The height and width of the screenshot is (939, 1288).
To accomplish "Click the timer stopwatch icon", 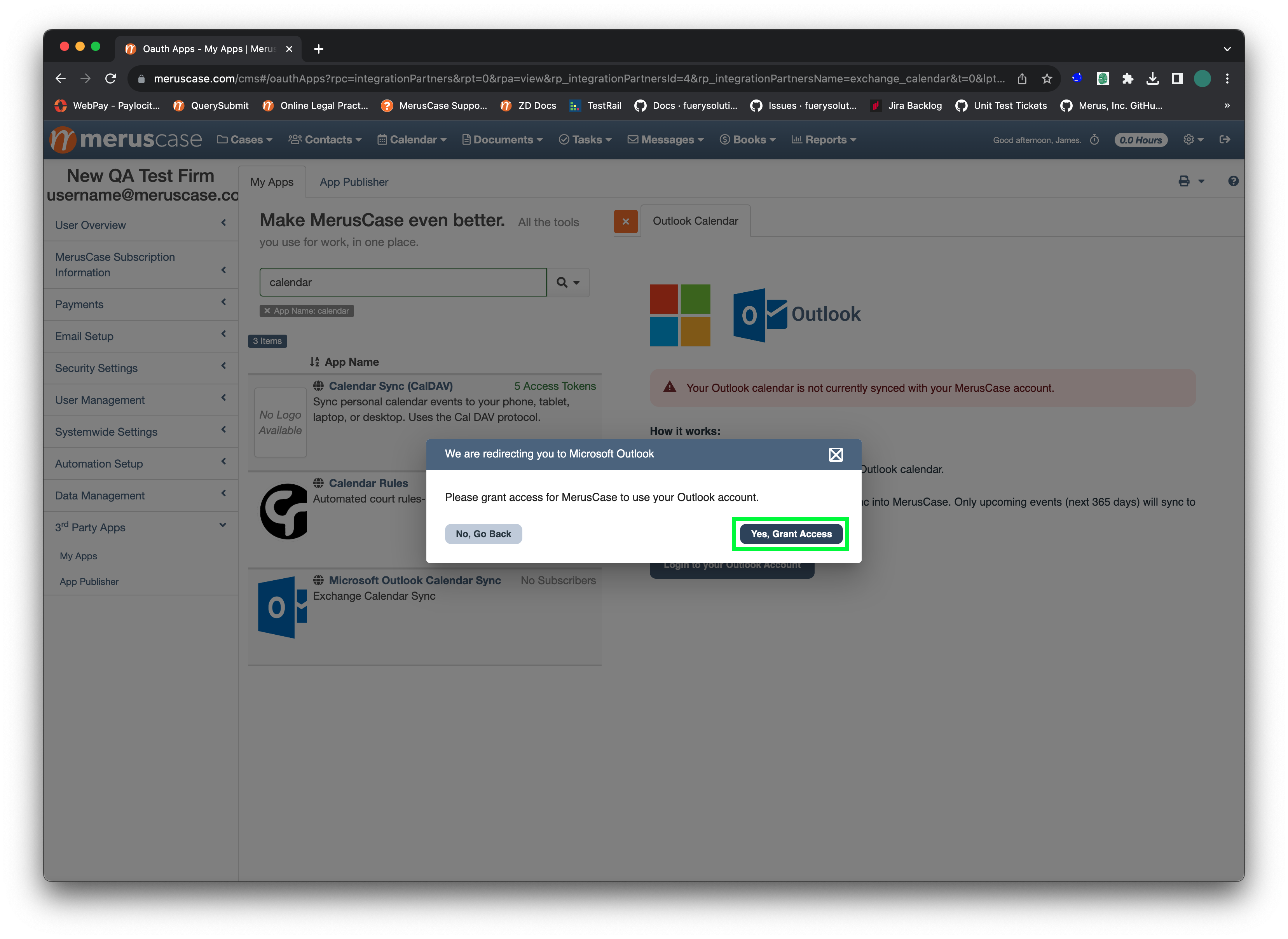I will (x=1094, y=140).
